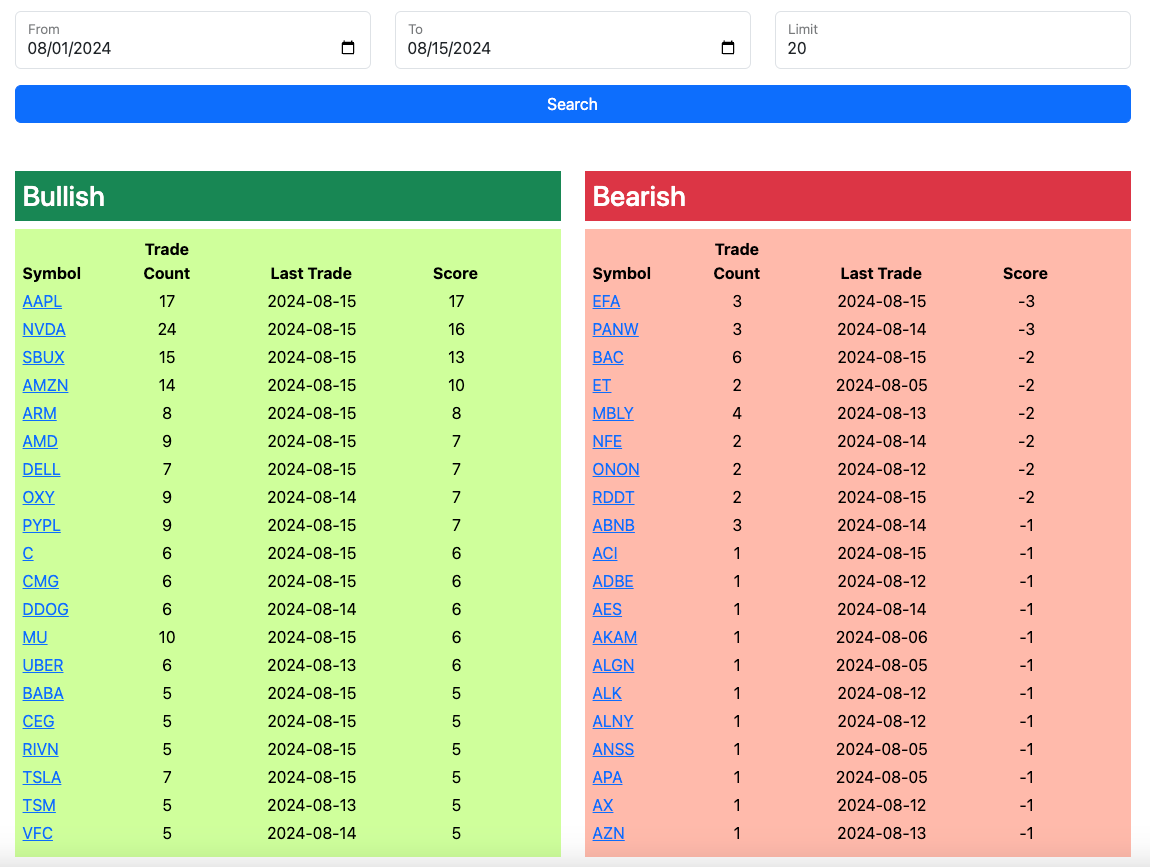
Task: Open the NVDA symbol link
Action: click(44, 329)
